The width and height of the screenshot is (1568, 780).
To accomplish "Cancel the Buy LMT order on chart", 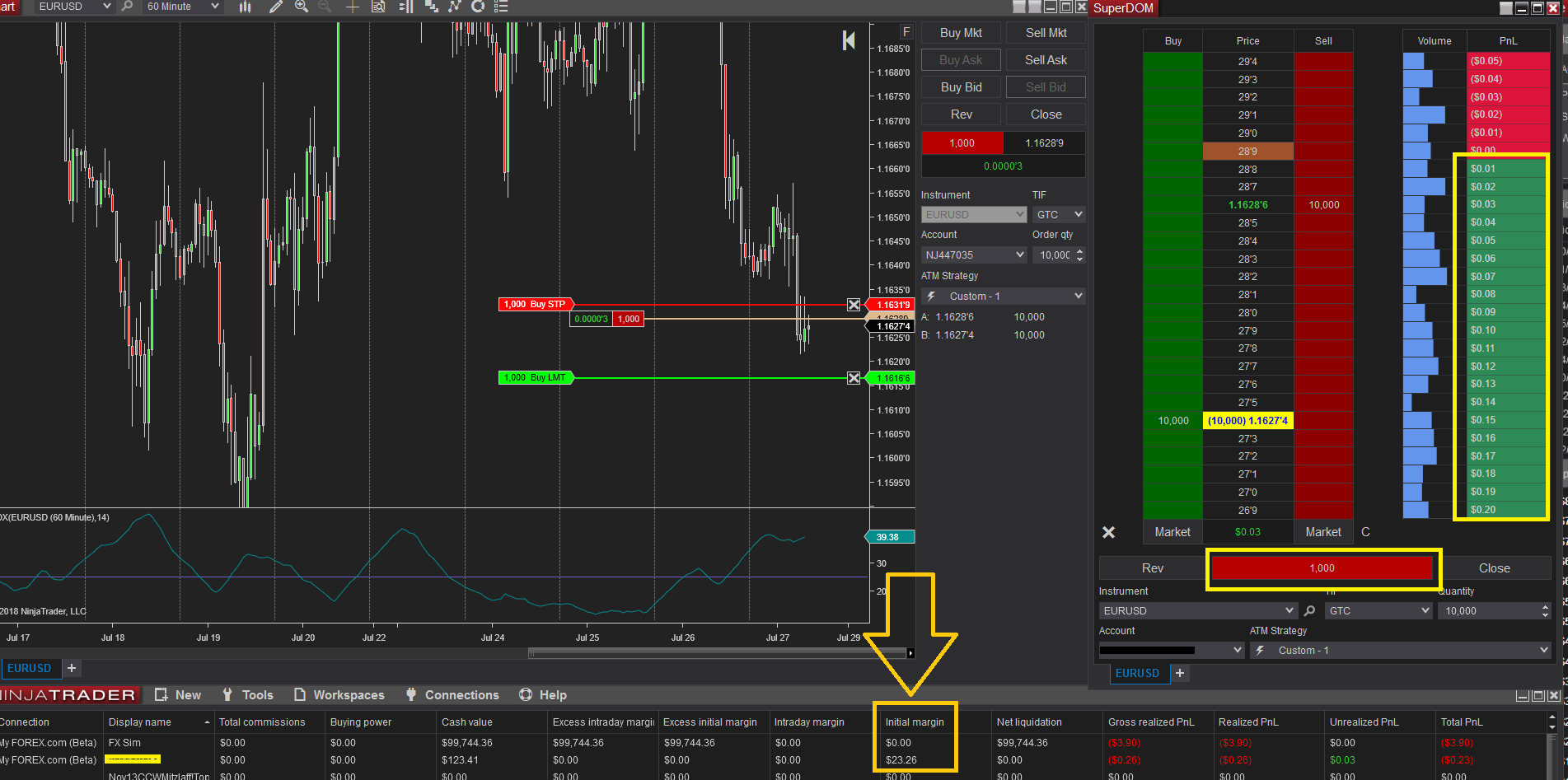I will [854, 378].
